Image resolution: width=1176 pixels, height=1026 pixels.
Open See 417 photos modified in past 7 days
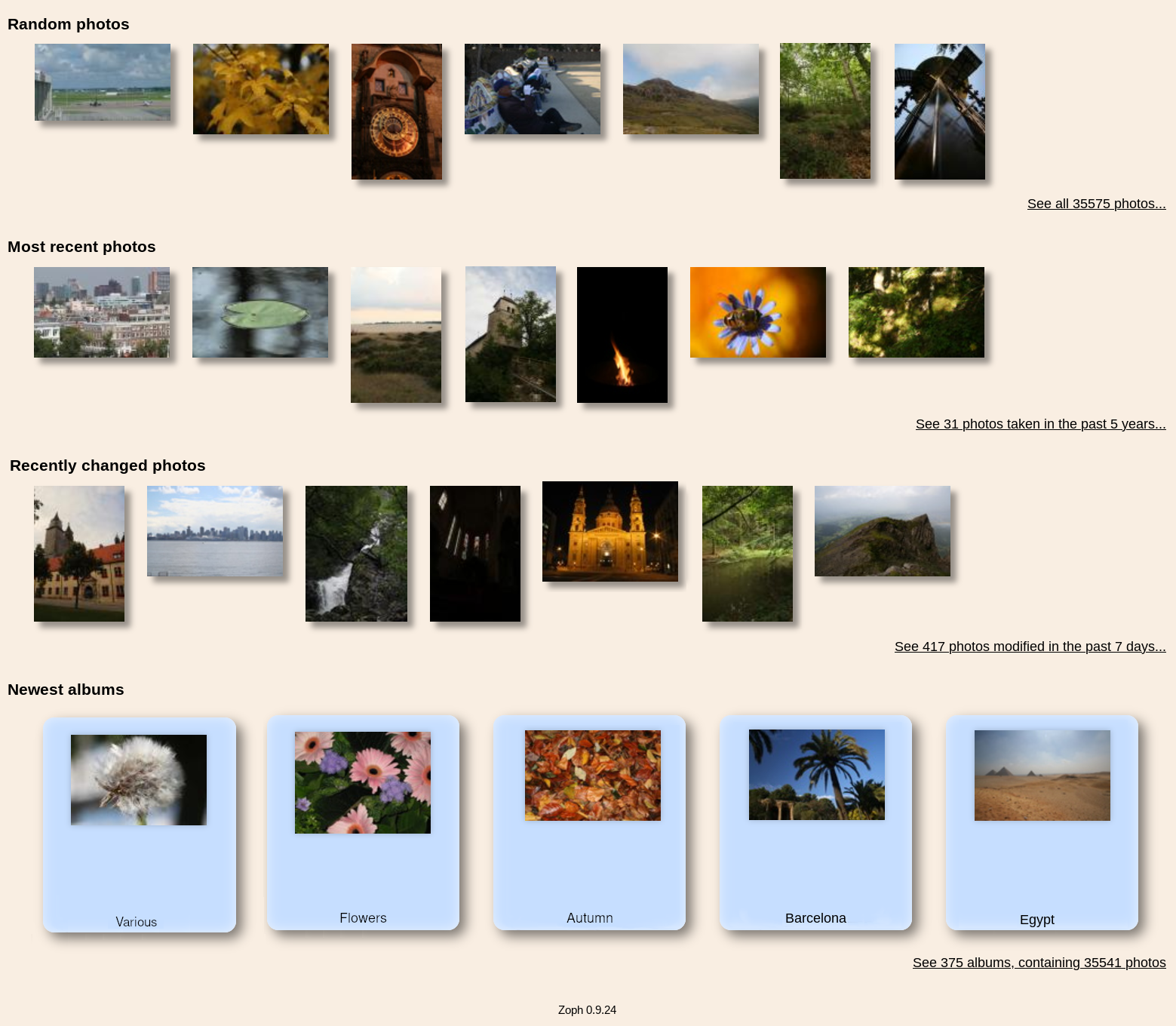(x=1030, y=647)
